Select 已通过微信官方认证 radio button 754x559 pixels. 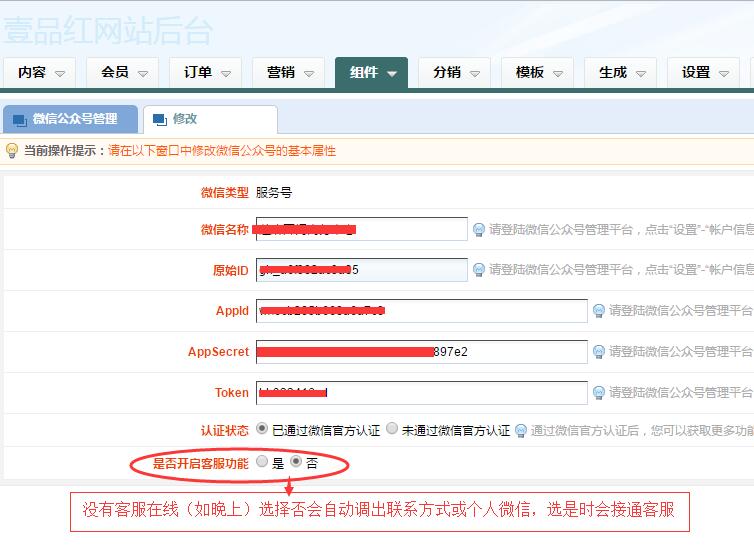coord(262,429)
